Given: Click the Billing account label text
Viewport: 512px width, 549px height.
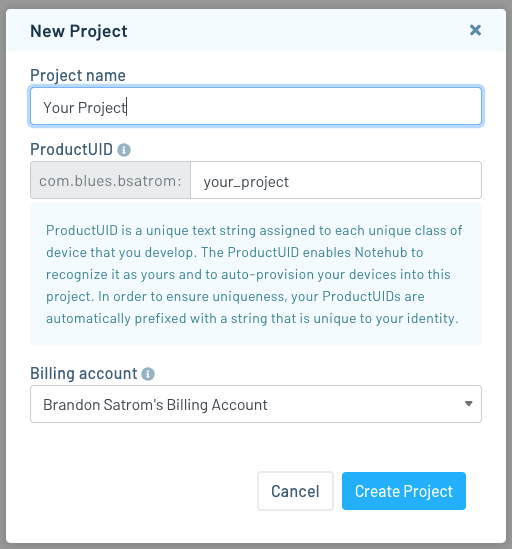Looking at the screenshot, I should click(x=84, y=374).
